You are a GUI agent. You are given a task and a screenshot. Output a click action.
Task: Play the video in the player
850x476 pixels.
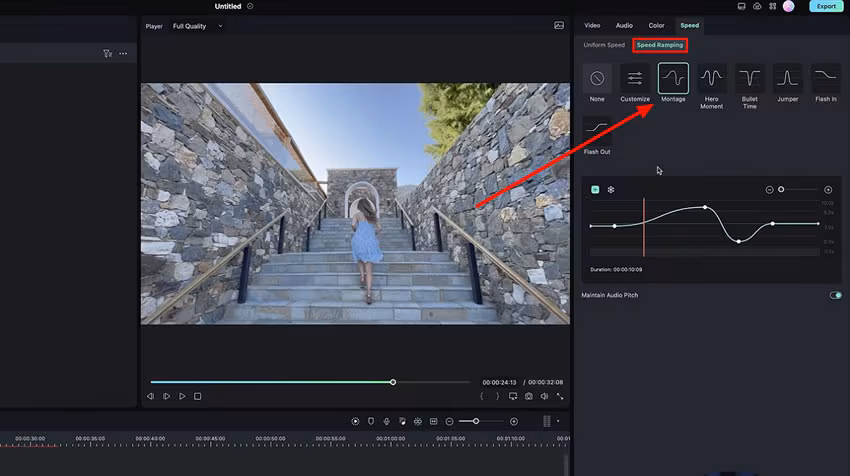182,396
